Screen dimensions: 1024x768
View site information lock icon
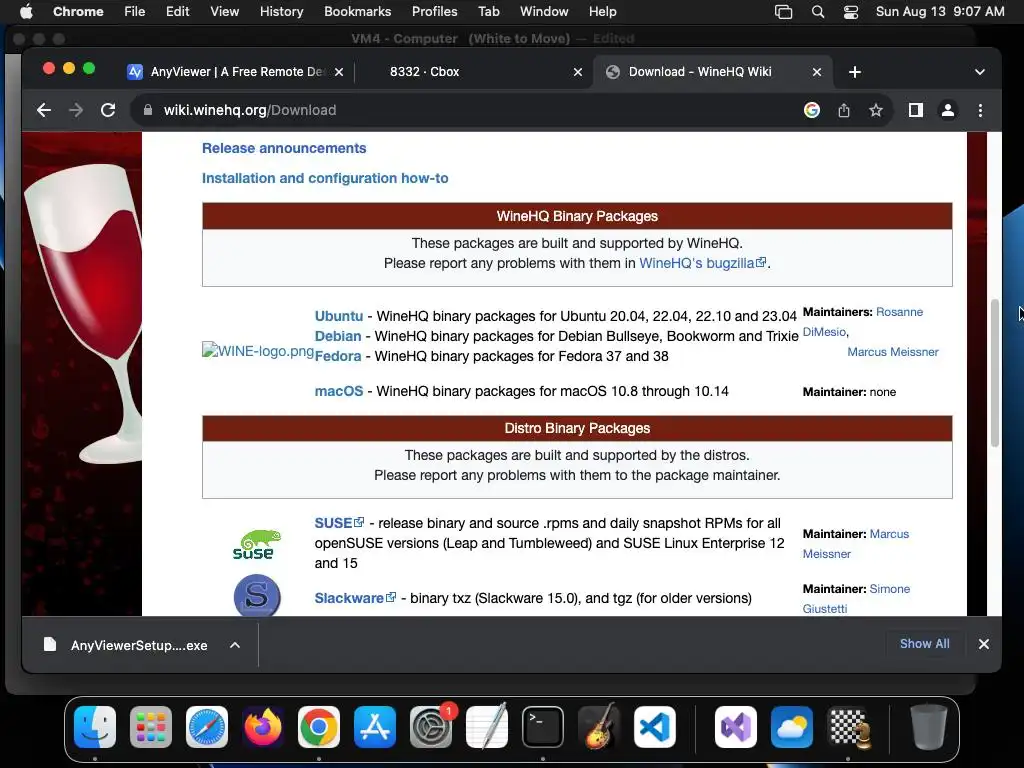(148, 110)
